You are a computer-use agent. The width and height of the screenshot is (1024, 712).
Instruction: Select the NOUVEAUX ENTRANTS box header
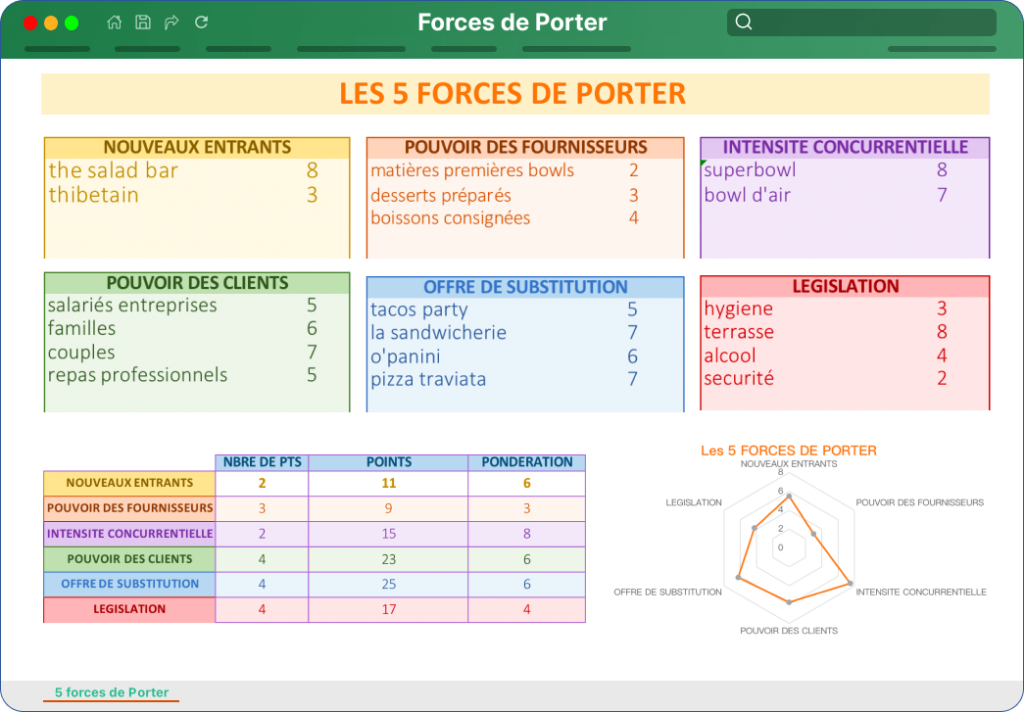[x=197, y=148]
